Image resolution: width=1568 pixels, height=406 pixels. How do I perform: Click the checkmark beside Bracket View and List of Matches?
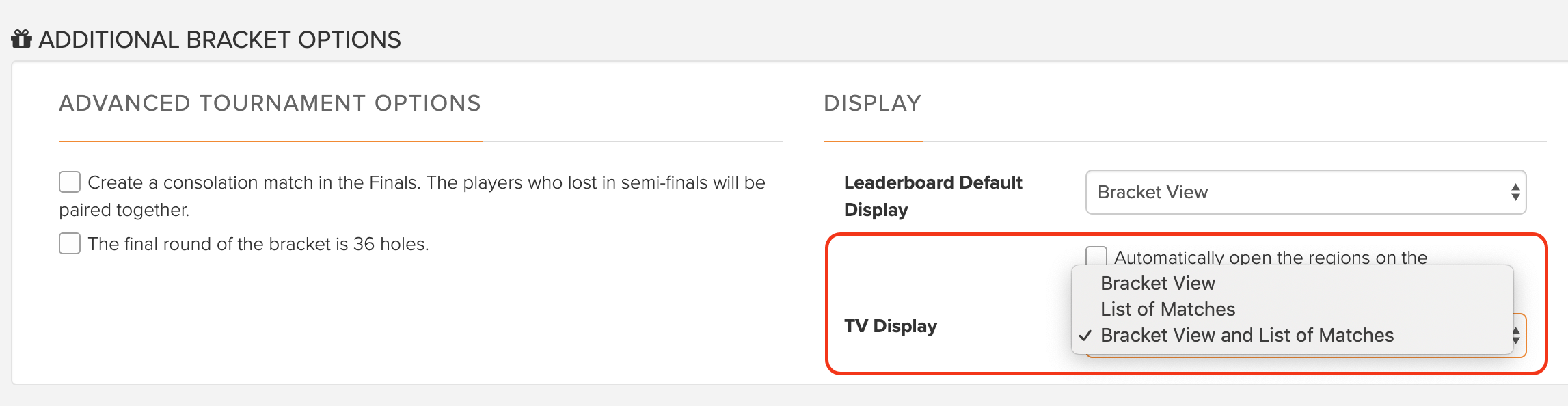coord(1085,336)
